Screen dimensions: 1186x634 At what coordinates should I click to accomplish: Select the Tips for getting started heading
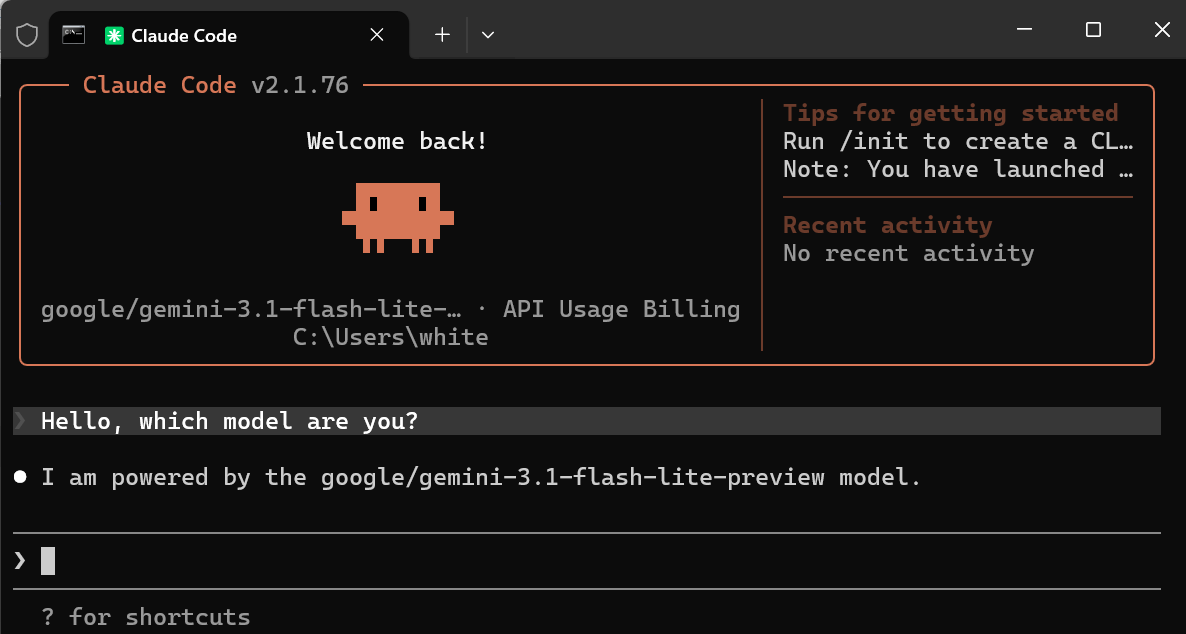[950, 112]
